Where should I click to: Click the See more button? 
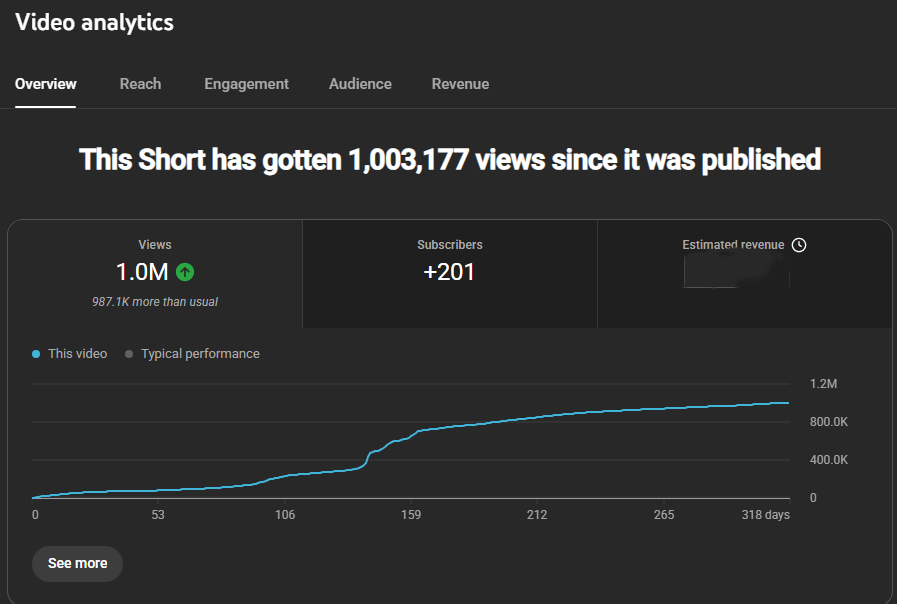[x=77, y=563]
